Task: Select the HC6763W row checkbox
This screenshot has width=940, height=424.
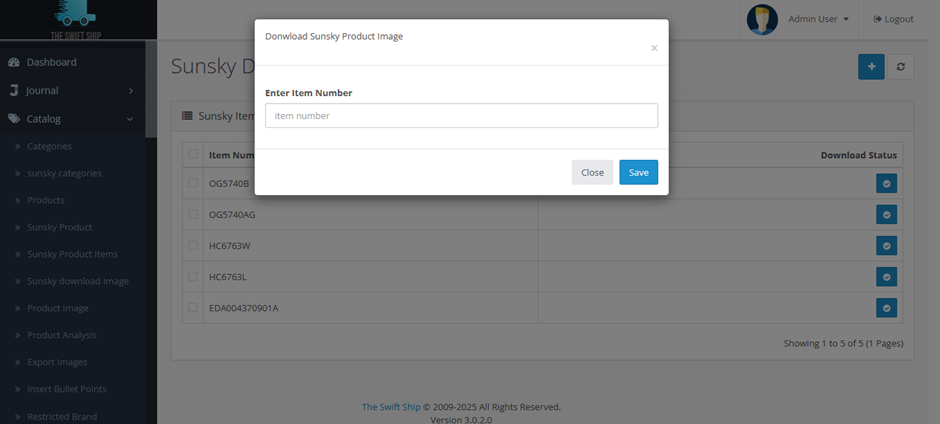Action: pos(192,246)
